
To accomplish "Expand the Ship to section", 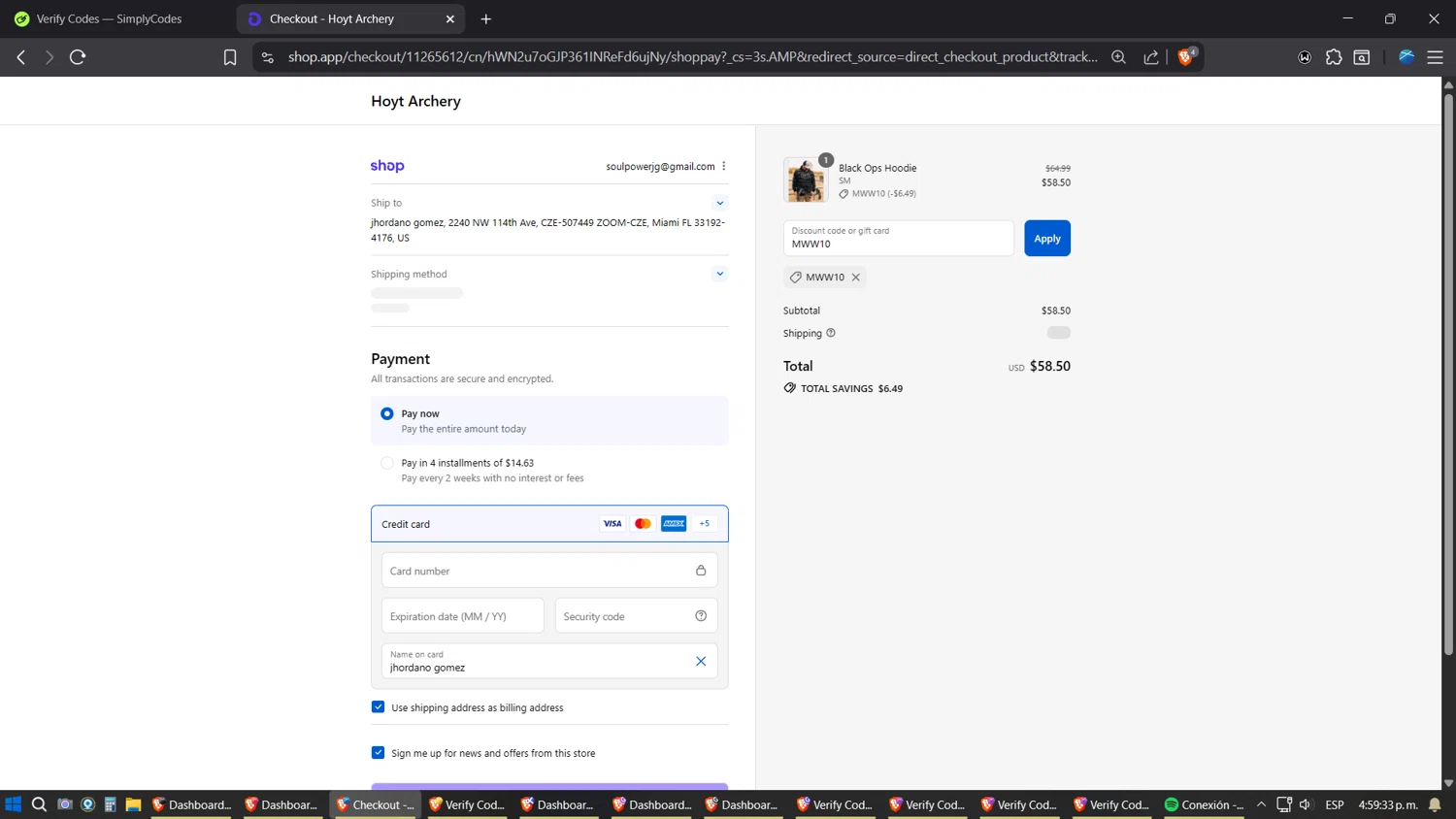I will click(720, 203).
